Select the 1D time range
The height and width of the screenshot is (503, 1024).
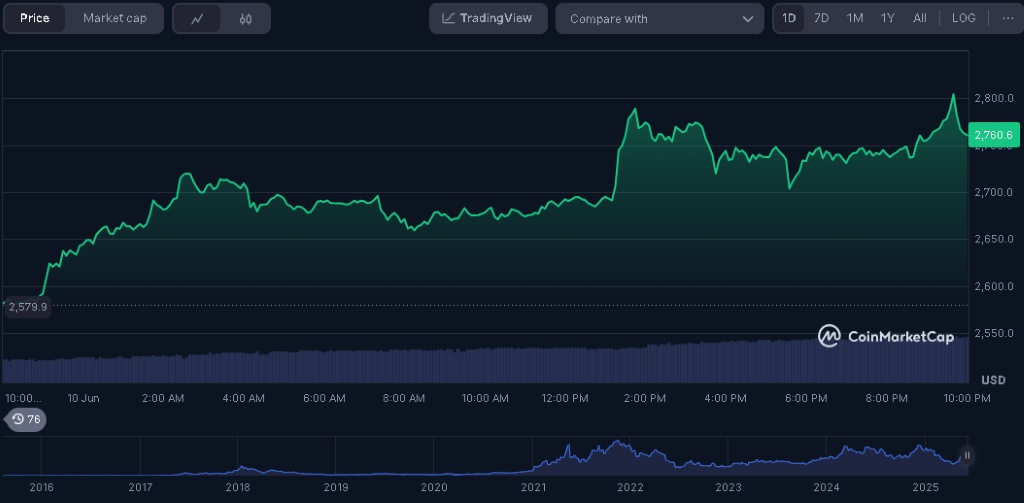point(789,18)
